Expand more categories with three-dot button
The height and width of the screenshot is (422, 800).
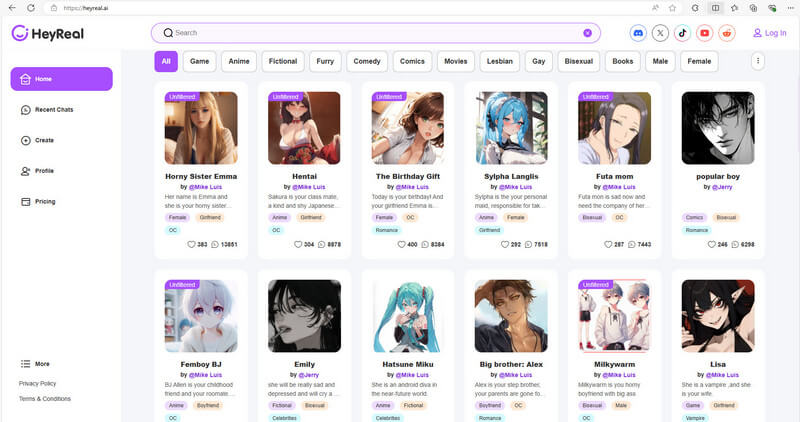758,61
